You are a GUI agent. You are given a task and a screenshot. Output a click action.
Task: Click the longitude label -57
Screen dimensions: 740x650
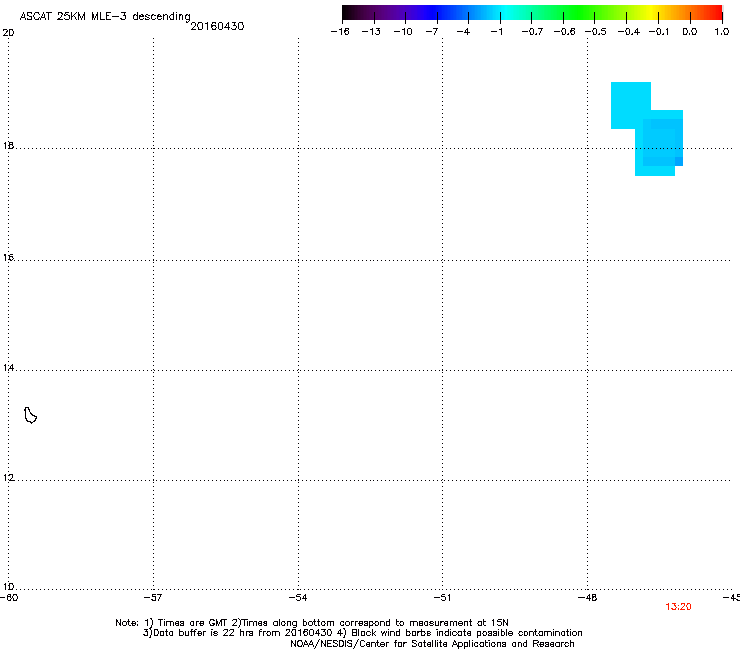pyautogui.click(x=152, y=598)
